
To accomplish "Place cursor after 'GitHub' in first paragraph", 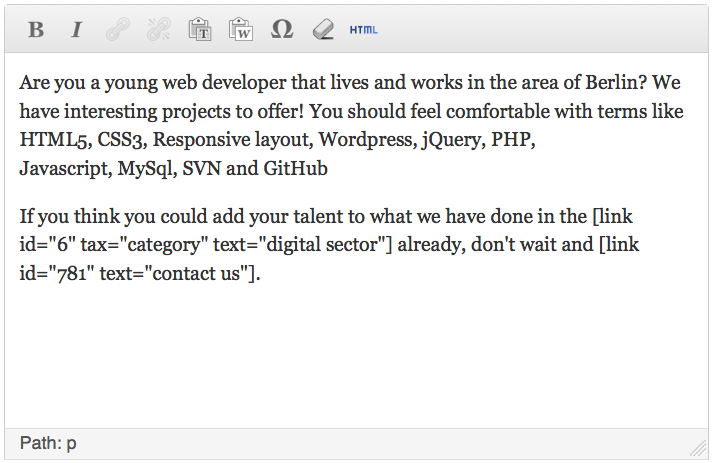I will [328, 169].
